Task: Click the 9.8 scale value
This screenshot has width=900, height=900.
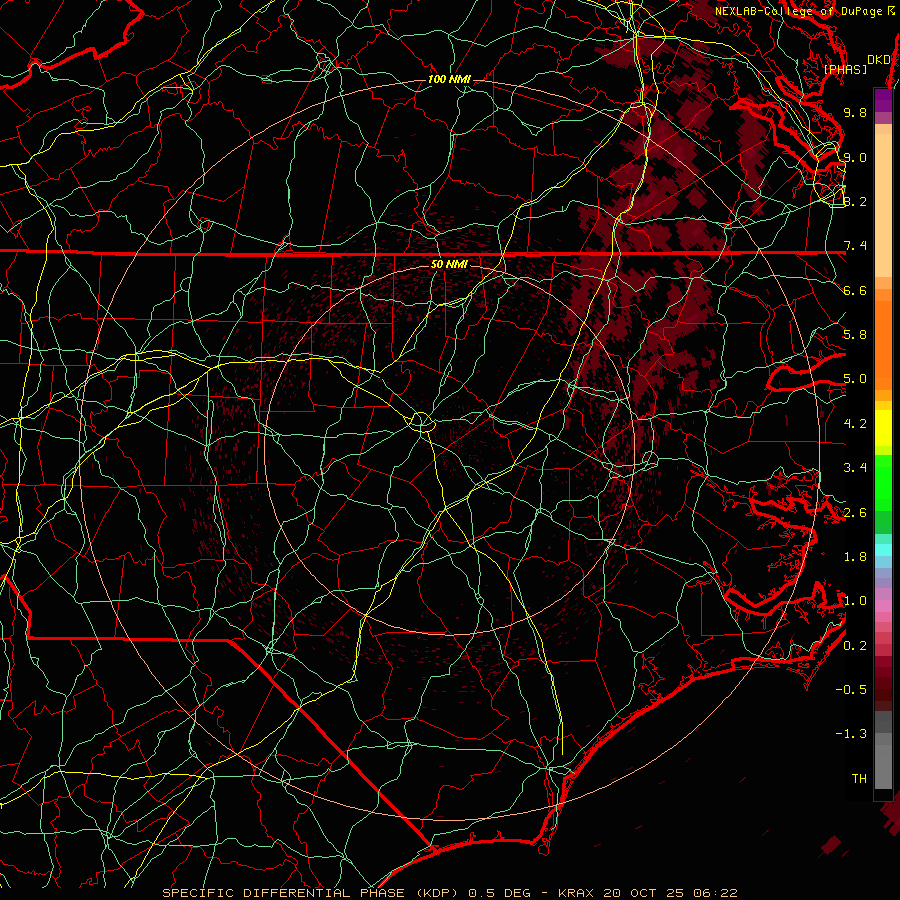Action: [x=855, y=112]
